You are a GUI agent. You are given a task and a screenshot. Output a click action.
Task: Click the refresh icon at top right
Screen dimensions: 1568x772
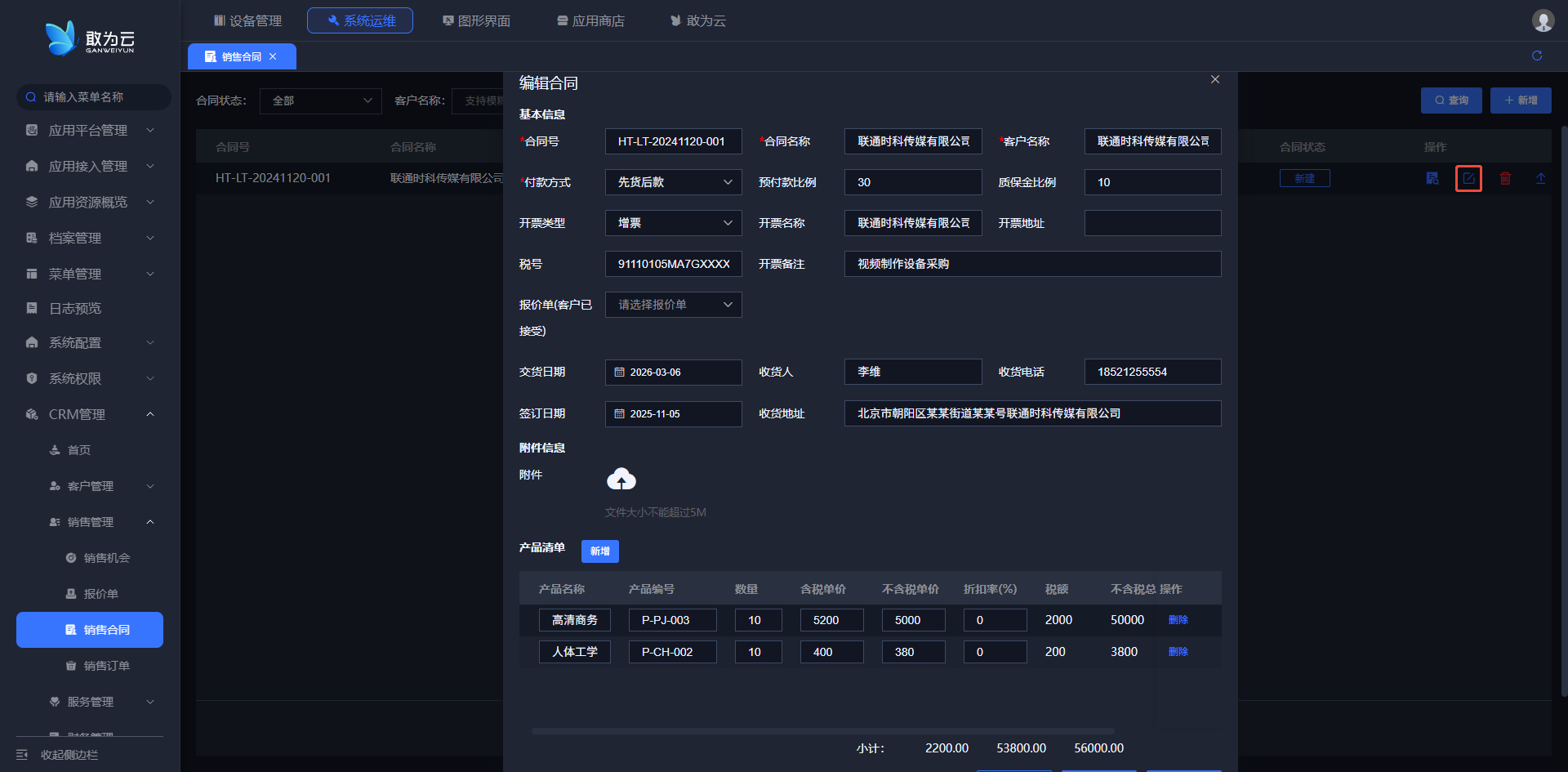(1537, 56)
